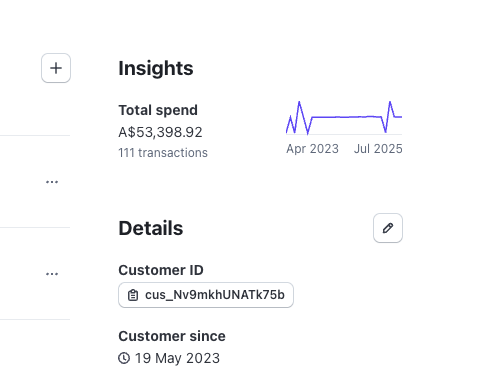
Task: Click the Customer ID label
Action: (x=161, y=270)
